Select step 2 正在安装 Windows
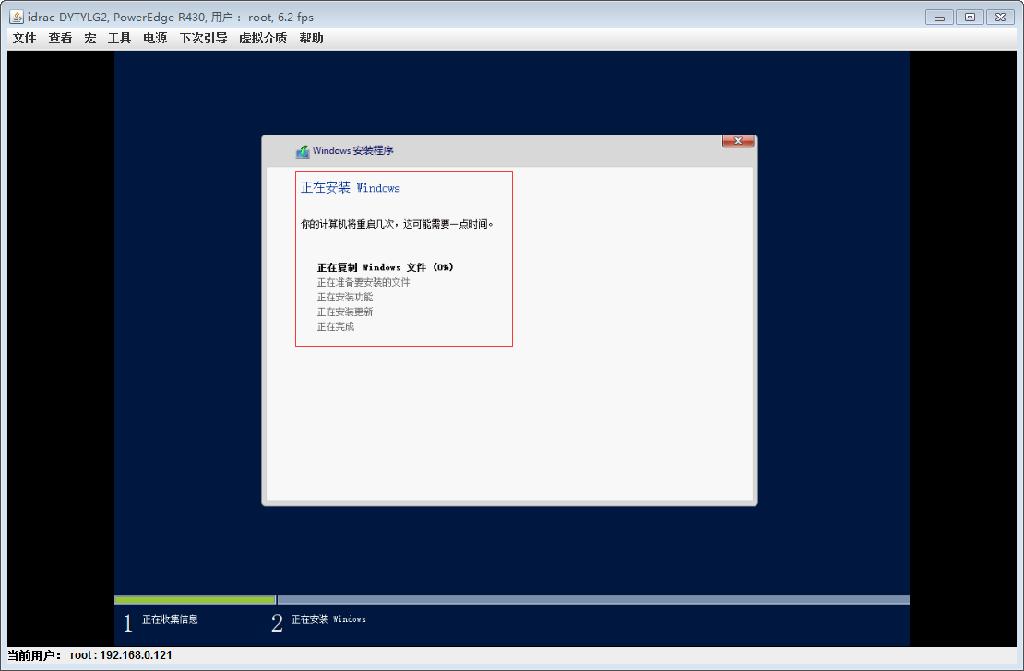The height and width of the screenshot is (671, 1024). (x=329, y=620)
